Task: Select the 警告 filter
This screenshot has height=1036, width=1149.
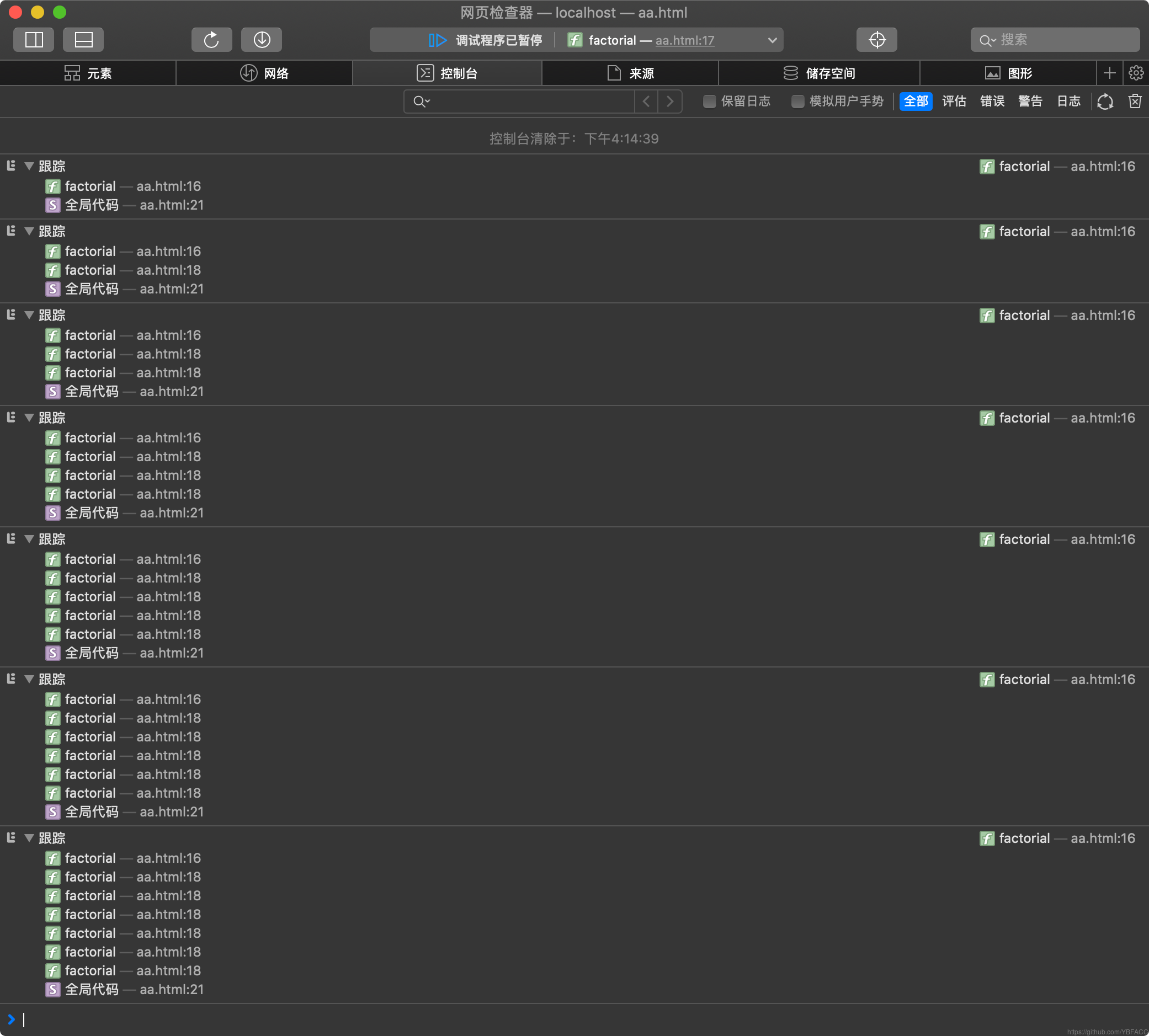Action: tap(1030, 102)
